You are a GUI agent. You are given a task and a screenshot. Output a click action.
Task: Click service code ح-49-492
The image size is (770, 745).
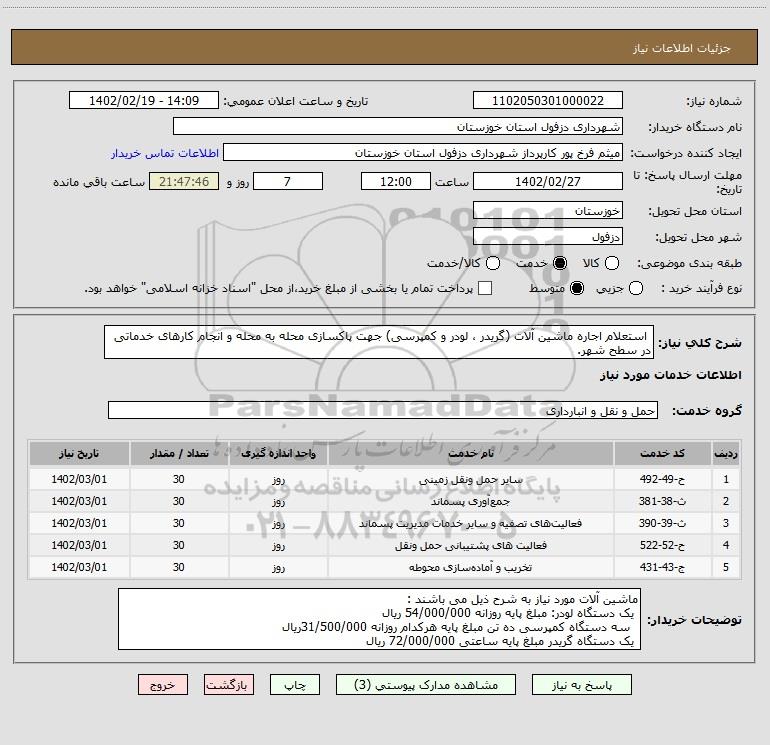pos(662,479)
